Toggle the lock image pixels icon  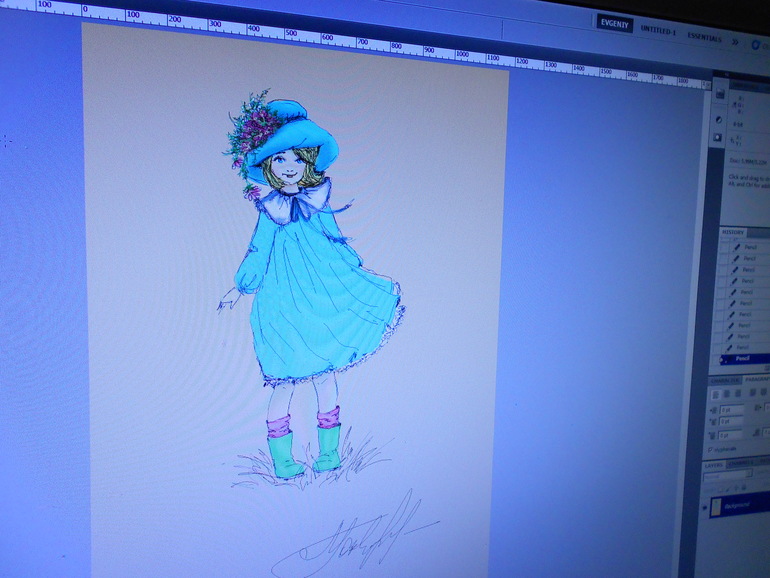pos(727,490)
